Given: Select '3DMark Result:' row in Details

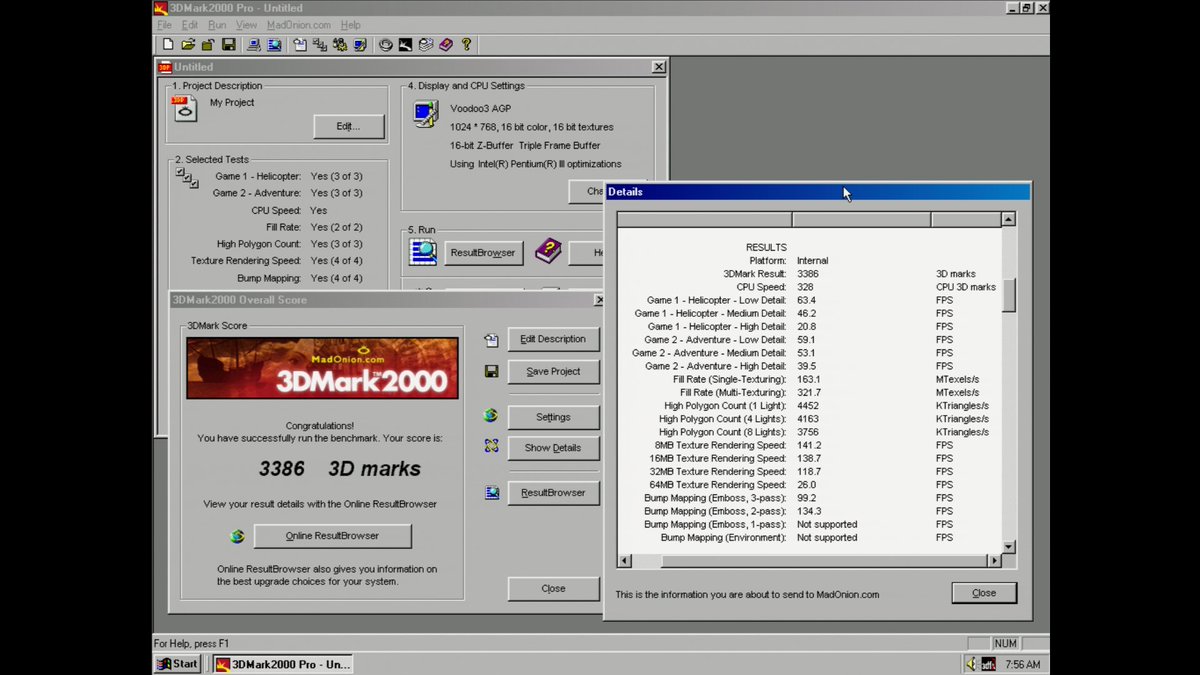Looking at the screenshot, I should point(808,274).
